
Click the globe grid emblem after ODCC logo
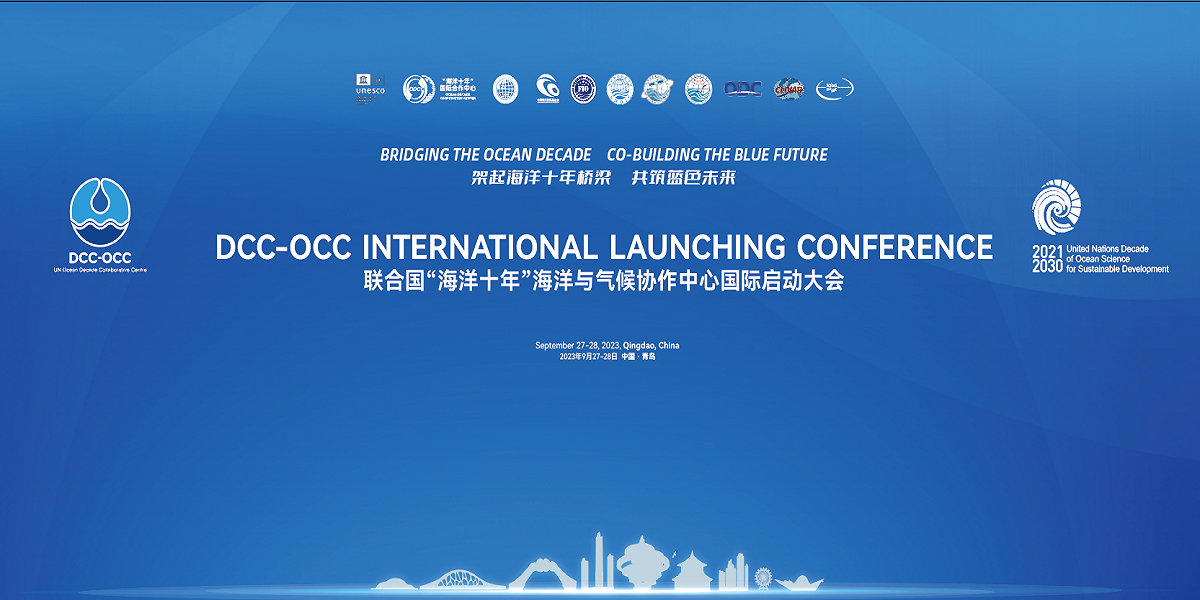pyautogui.click(x=506, y=89)
